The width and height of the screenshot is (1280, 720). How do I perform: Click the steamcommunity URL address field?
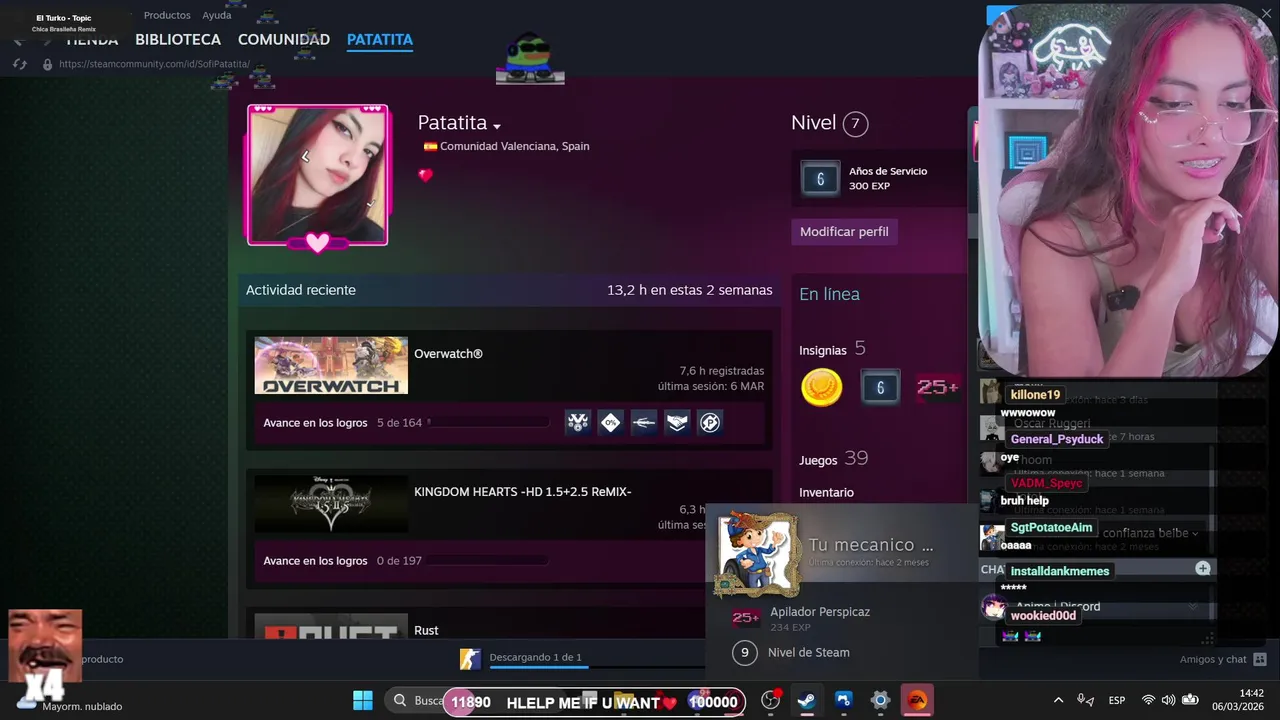[x=154, y=64]
